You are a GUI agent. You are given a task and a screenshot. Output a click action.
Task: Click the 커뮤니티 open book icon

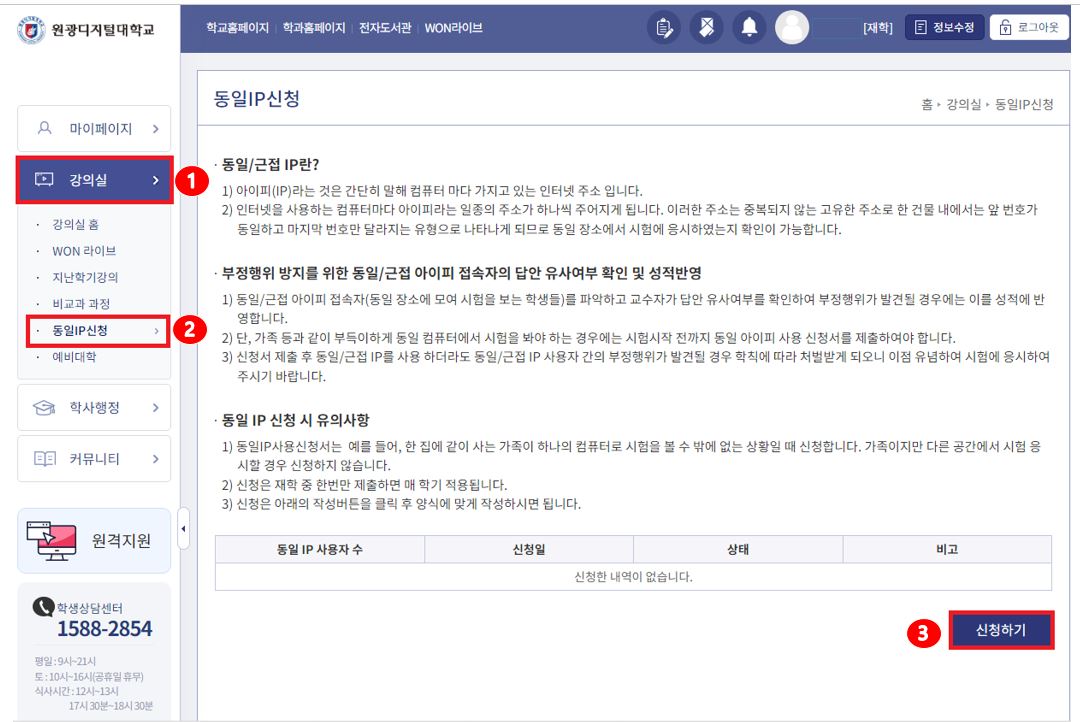[45, 459]
